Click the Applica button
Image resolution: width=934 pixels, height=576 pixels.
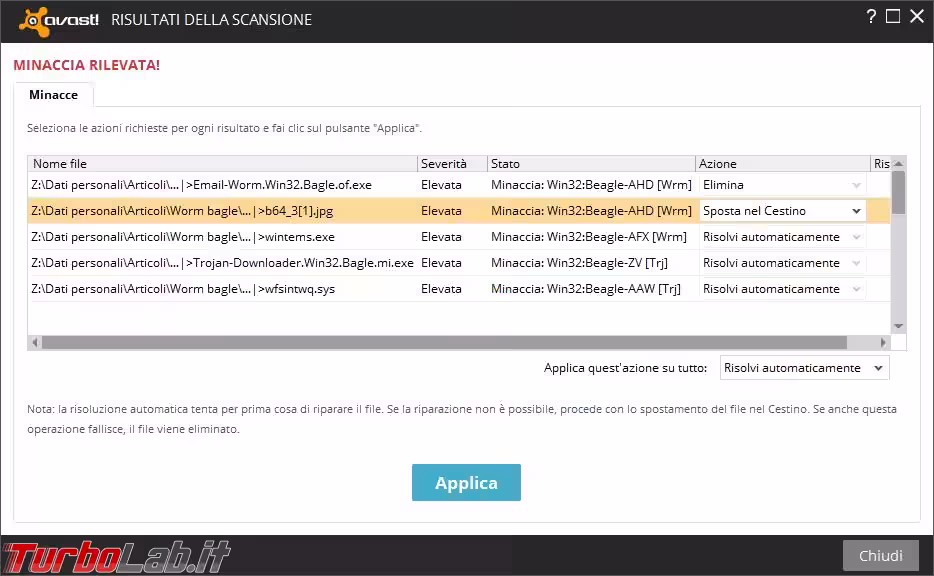coord(466,483)
